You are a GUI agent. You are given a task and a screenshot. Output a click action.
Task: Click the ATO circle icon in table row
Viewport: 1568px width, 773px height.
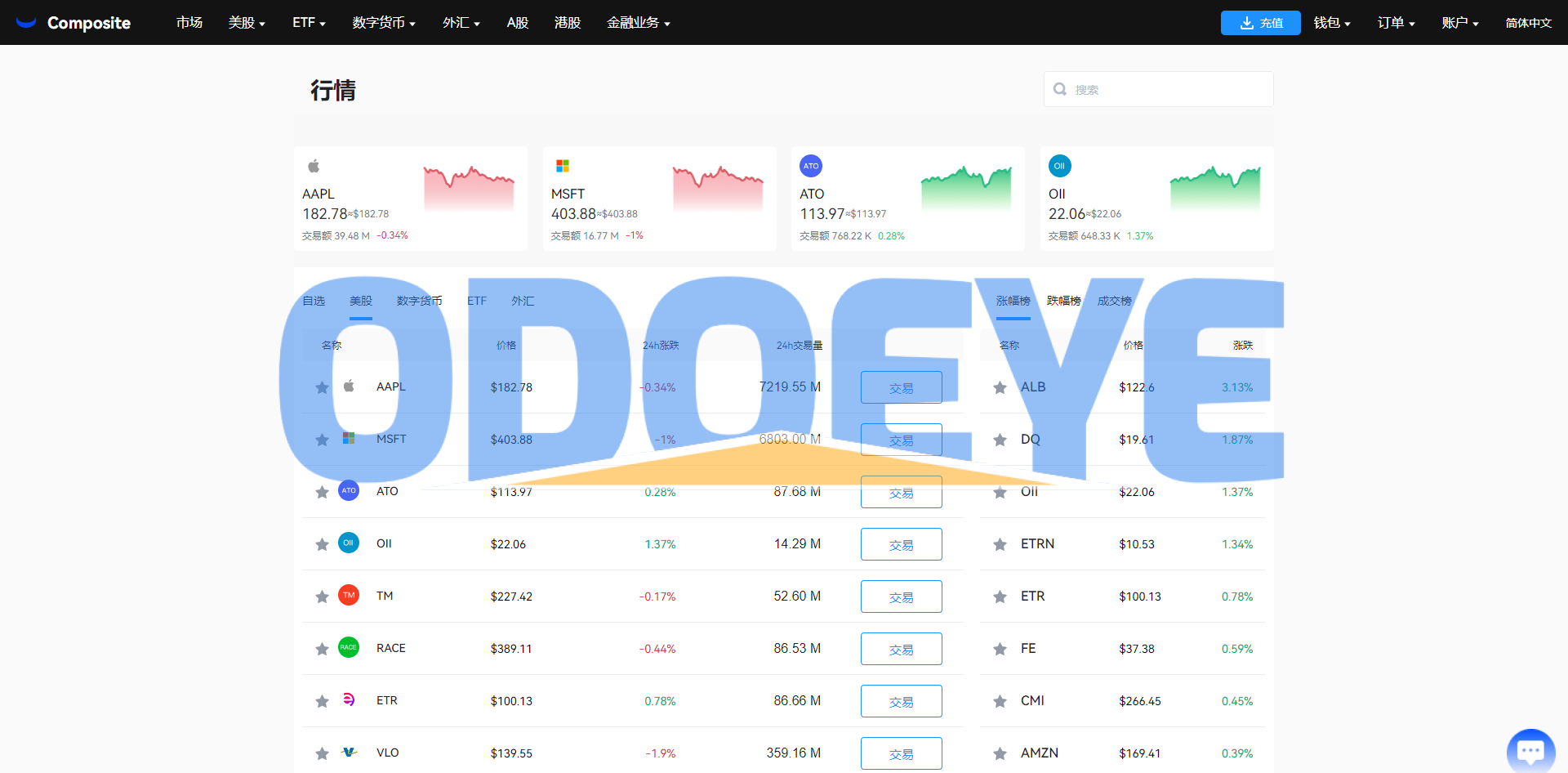(x=349, y=490)
